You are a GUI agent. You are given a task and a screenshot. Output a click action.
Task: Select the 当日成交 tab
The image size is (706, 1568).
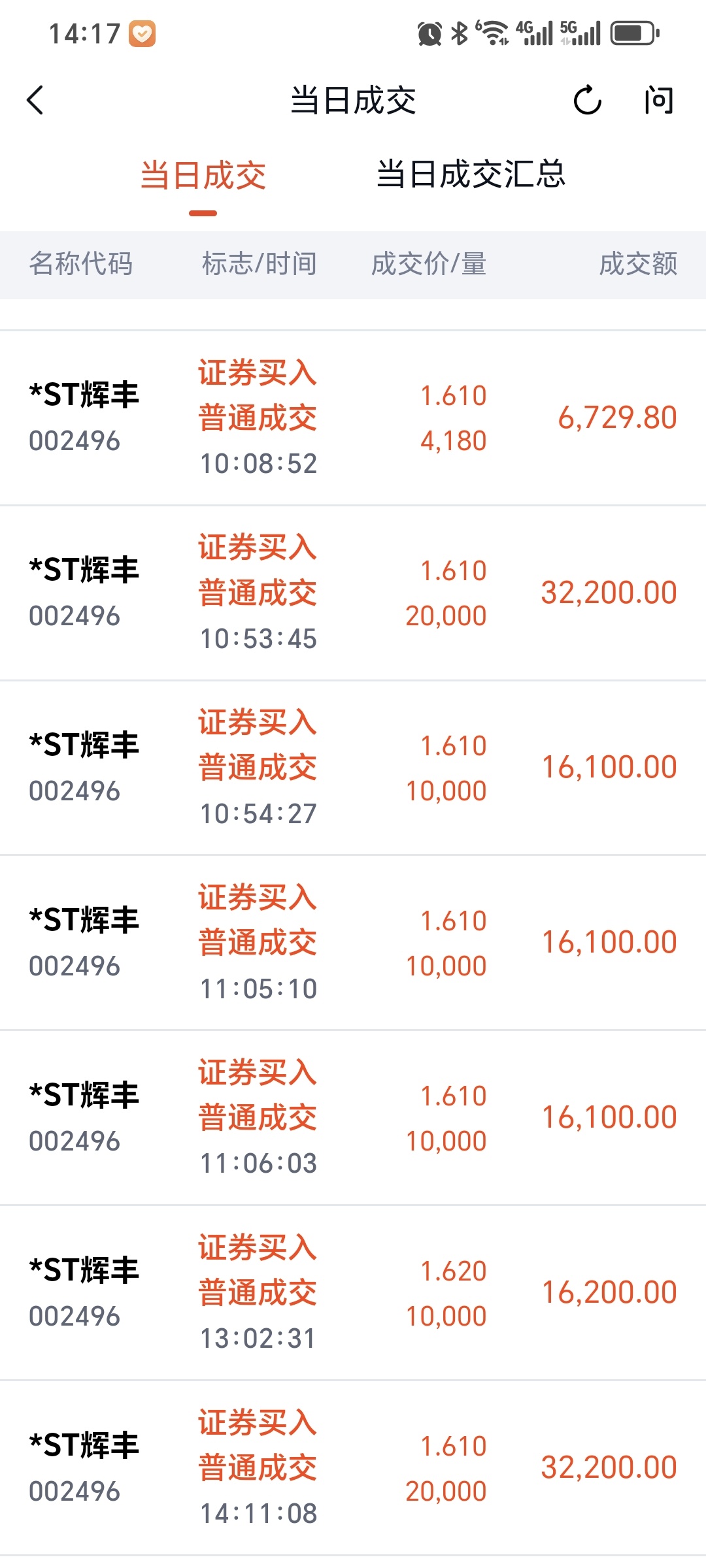pos(203,176)
